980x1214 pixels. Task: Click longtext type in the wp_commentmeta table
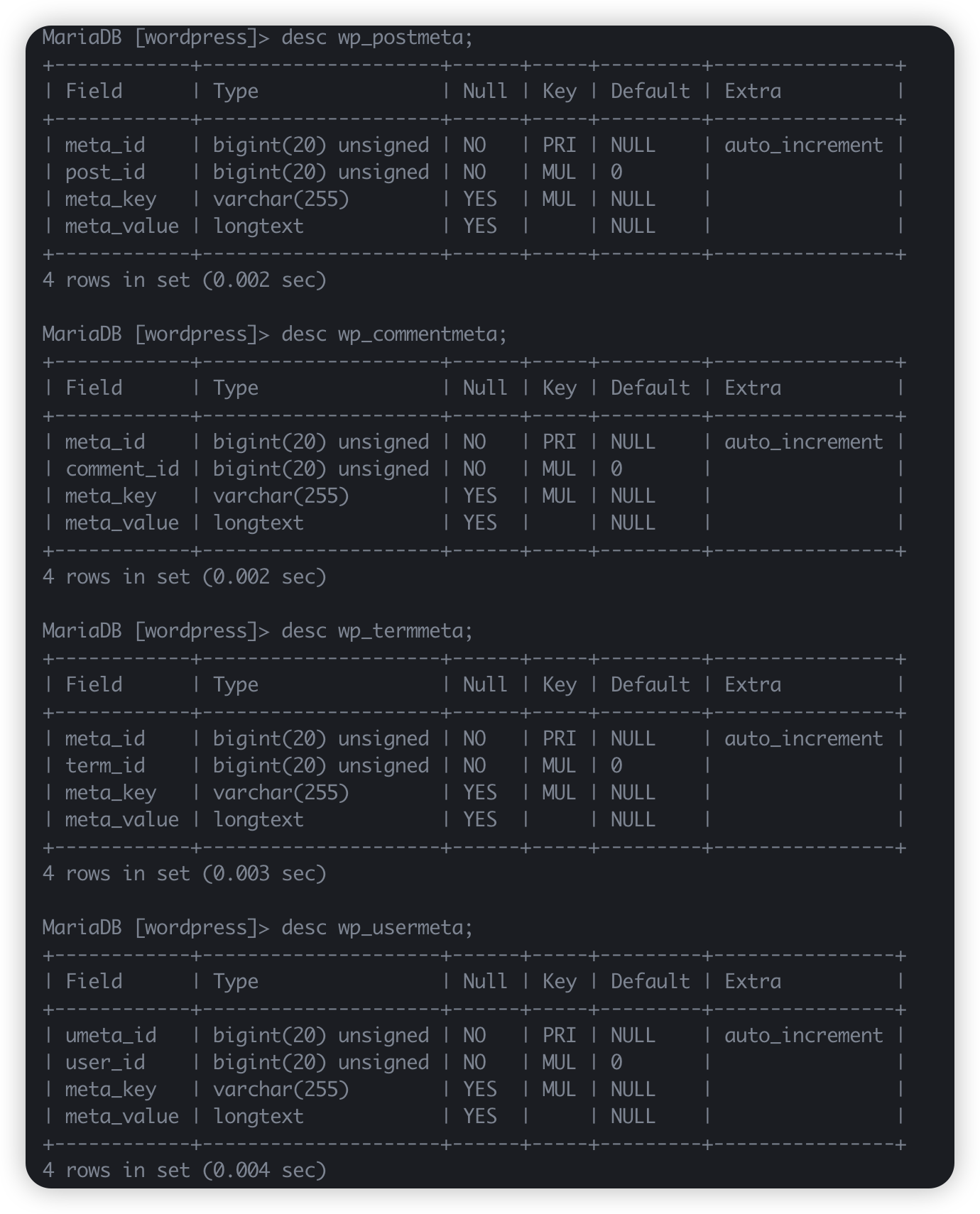coord(258,523)
